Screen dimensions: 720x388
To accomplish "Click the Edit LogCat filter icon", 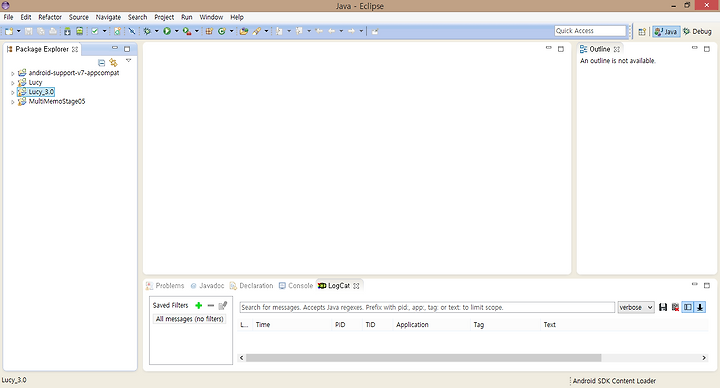I will (223, 305).
